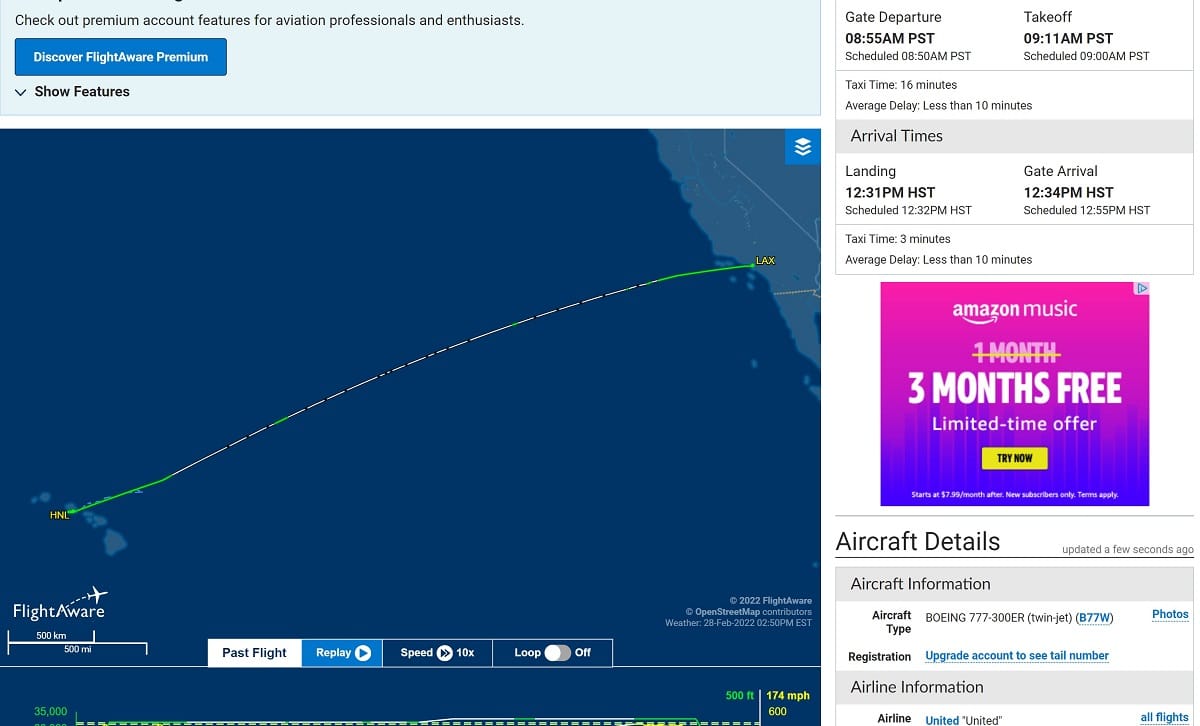This screenshot has width=1200, height=726.
Task: Open the aircraft Photos link
Action: [1170, 615]
